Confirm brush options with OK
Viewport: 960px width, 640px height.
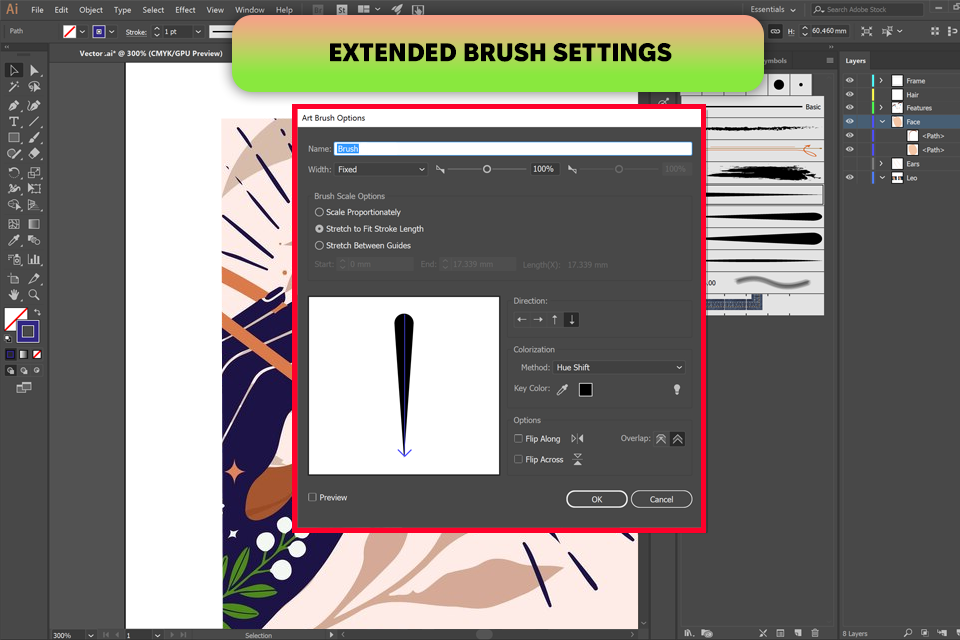[x=597, y=499]
